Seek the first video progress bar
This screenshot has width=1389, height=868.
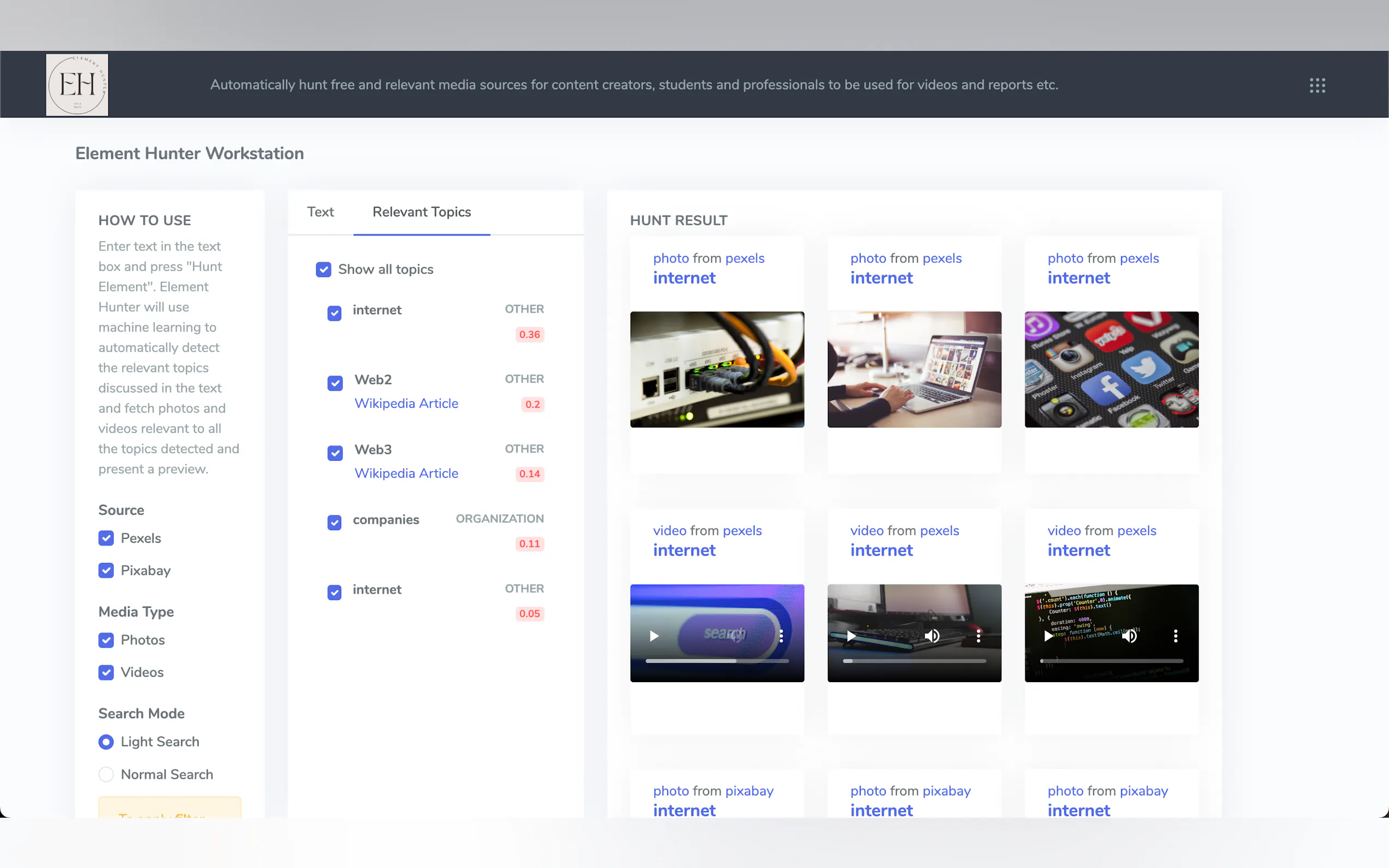[716, 661]
